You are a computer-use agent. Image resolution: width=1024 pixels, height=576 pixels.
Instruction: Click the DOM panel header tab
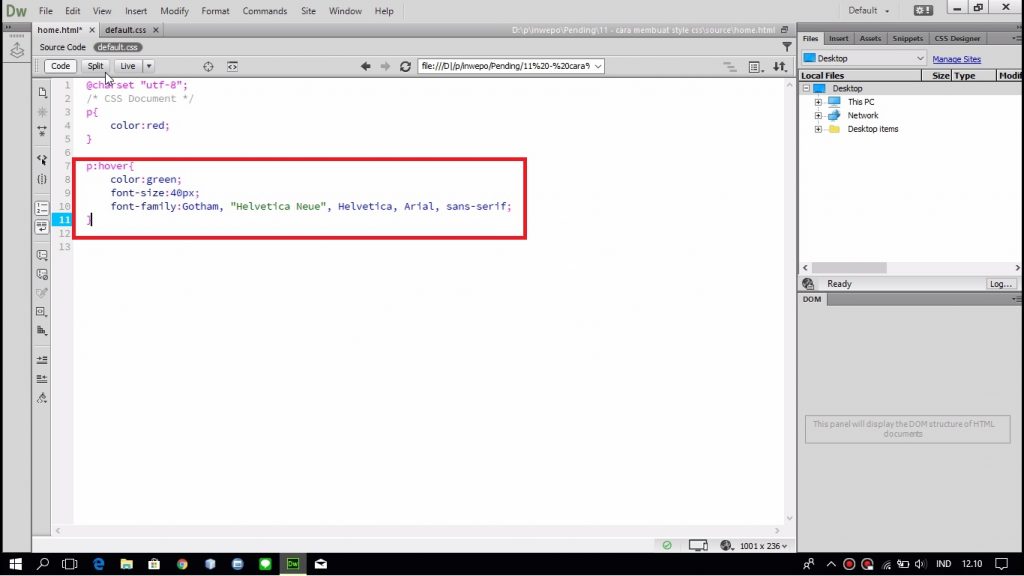(x=812, y=299)
